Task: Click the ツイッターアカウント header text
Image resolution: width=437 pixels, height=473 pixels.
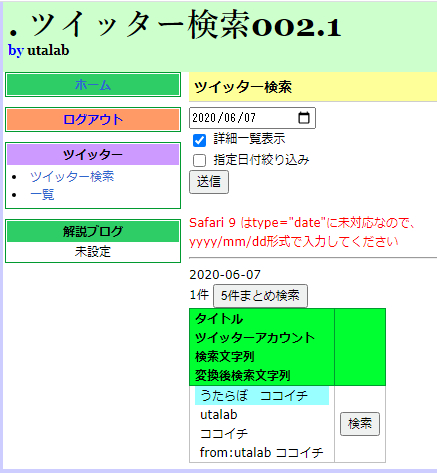Action: 255,338
